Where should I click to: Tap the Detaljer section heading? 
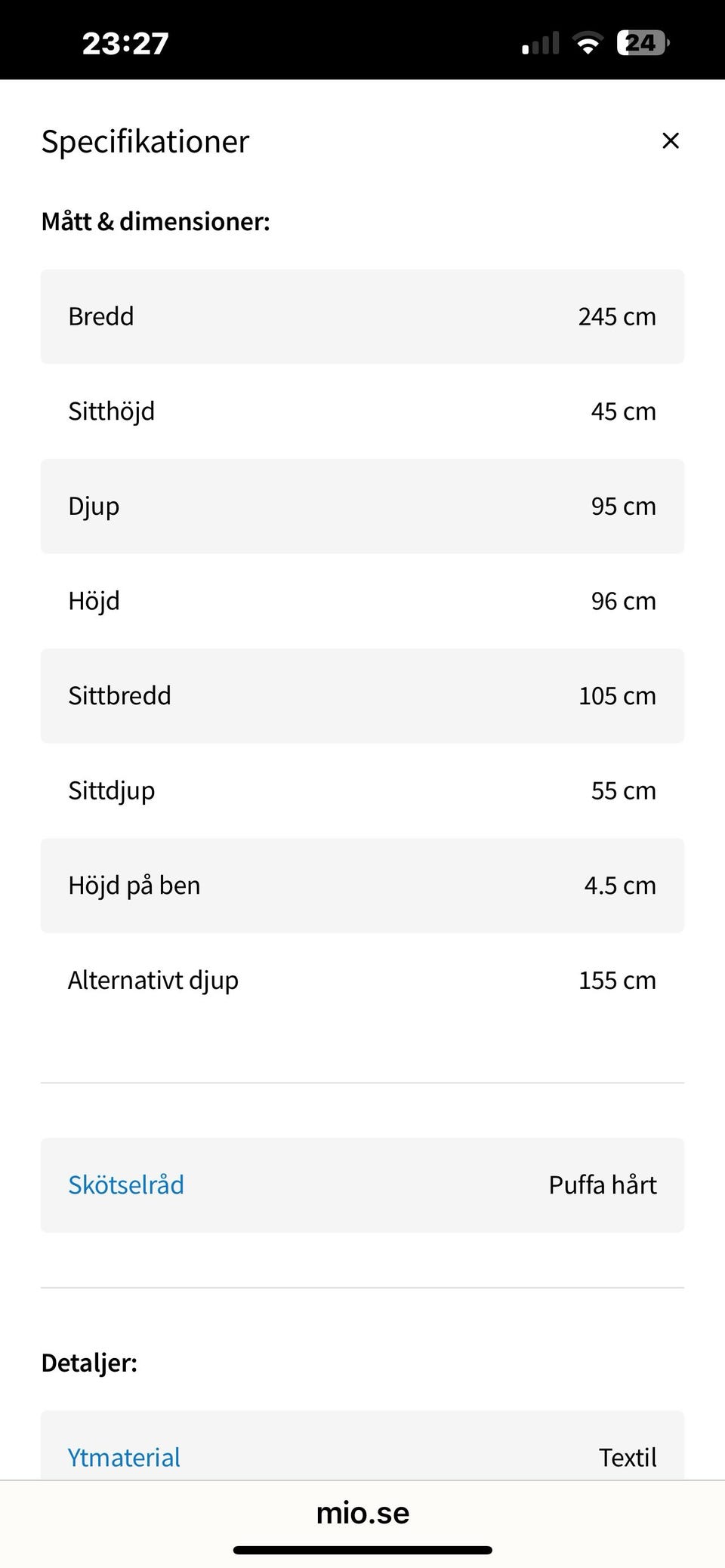click(x=89, y=1363)
